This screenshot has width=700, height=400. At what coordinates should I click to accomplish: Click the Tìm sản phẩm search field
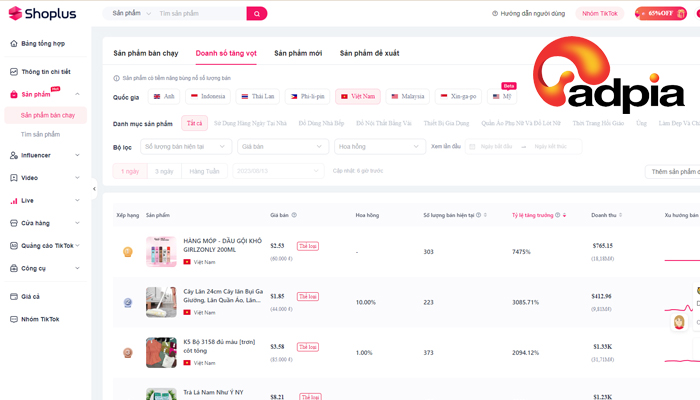tap(201, 13)
